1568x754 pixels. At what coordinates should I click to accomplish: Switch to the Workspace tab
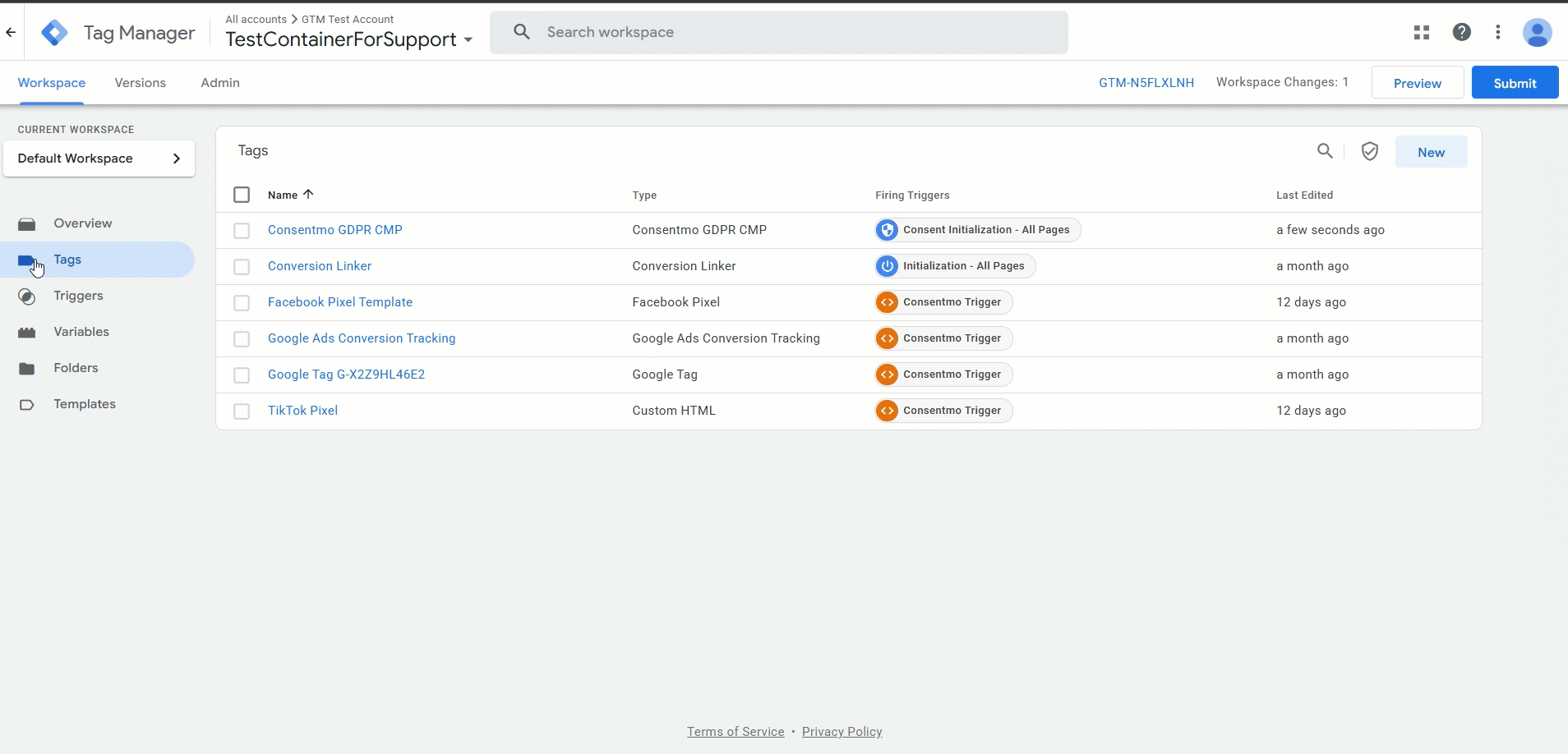point(52,83)
